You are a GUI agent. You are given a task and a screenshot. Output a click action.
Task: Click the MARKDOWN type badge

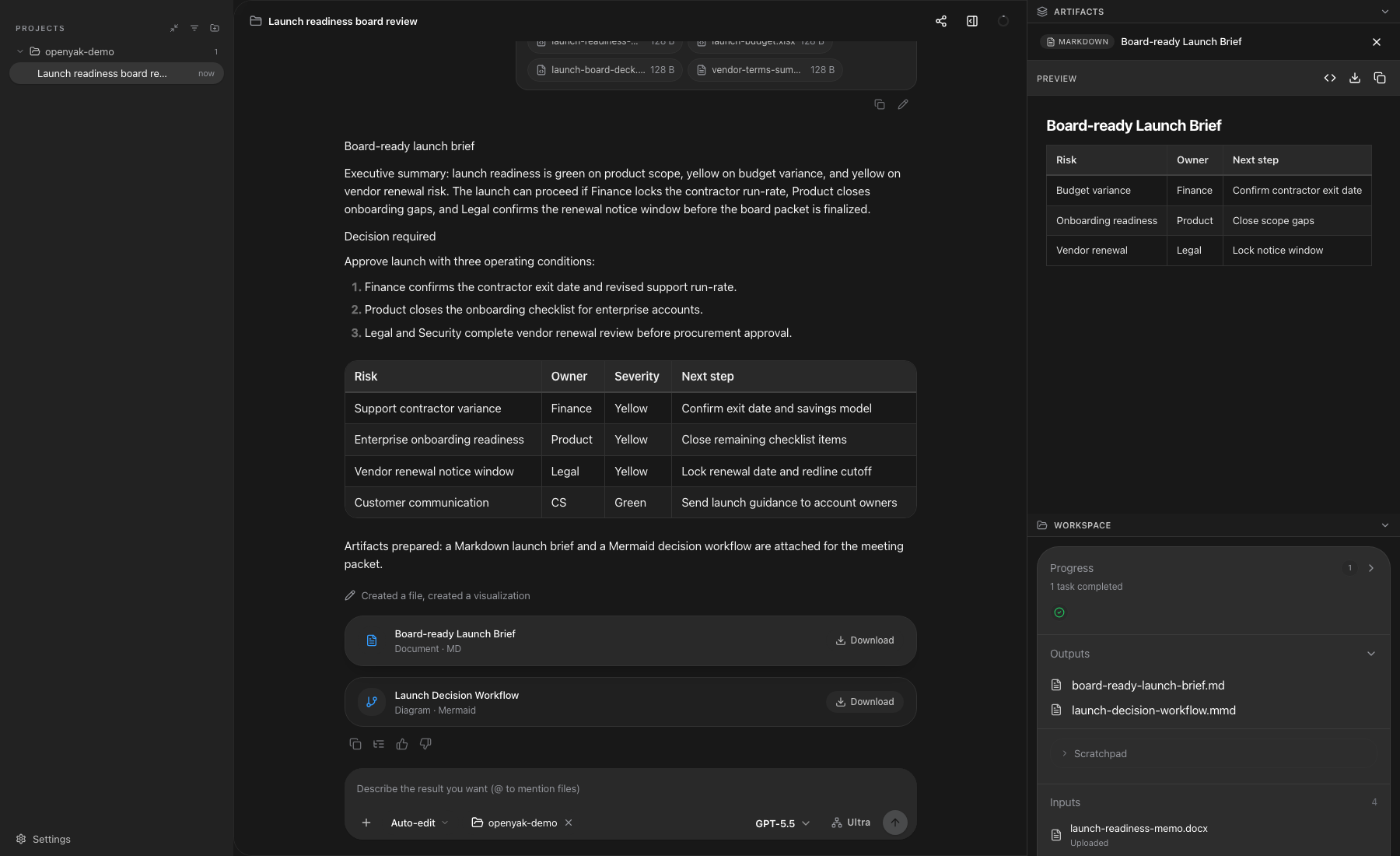pos(1077,42)
